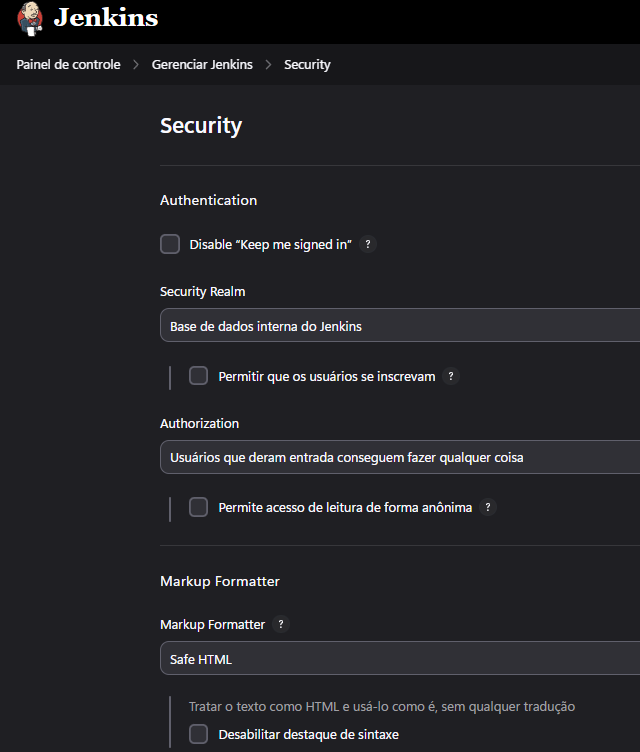Open the Security Realm dropdown

pos(400,326)
